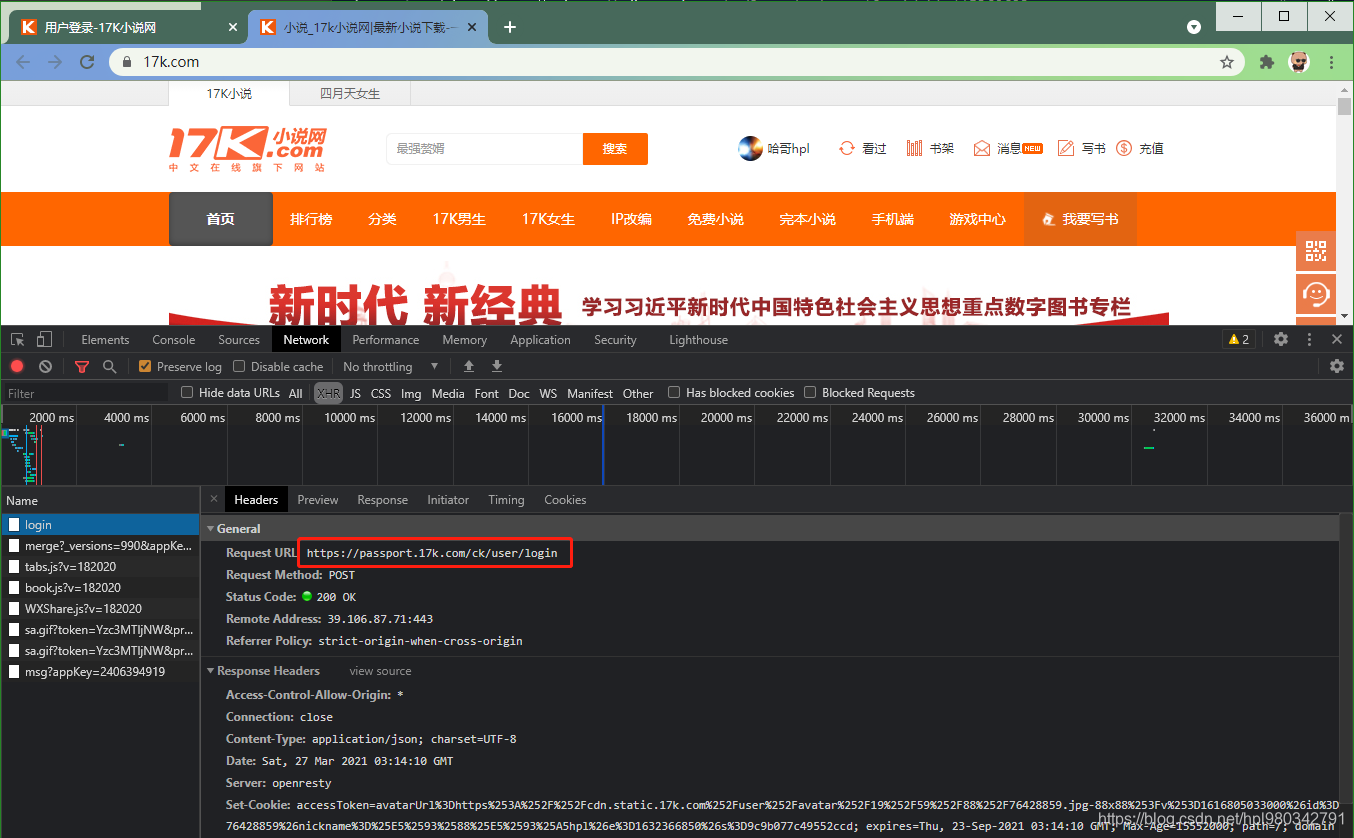This screenshot has height=838, width=1354.
Task: Clear the network log
Action: click(x=45, y=367)
